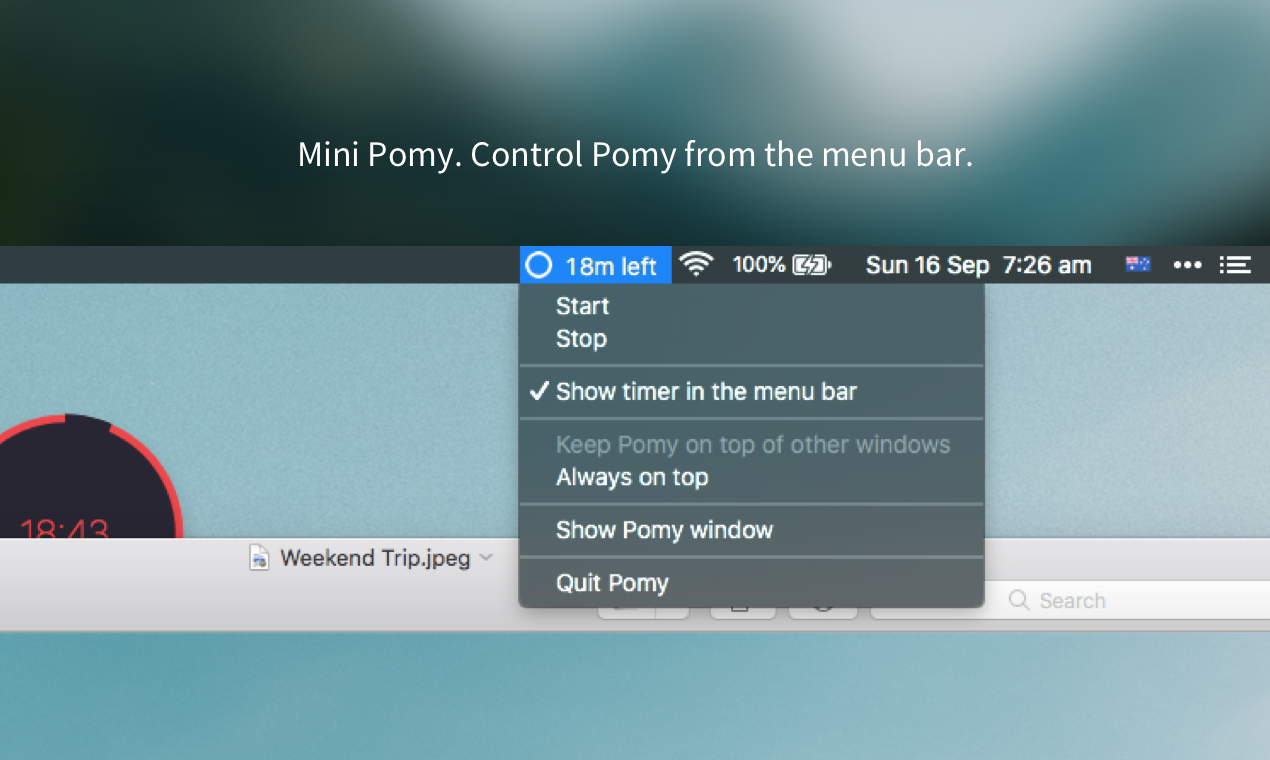Select 'Quit Pomy' from the menu
Screen dimensions: 1270x760
751,583
